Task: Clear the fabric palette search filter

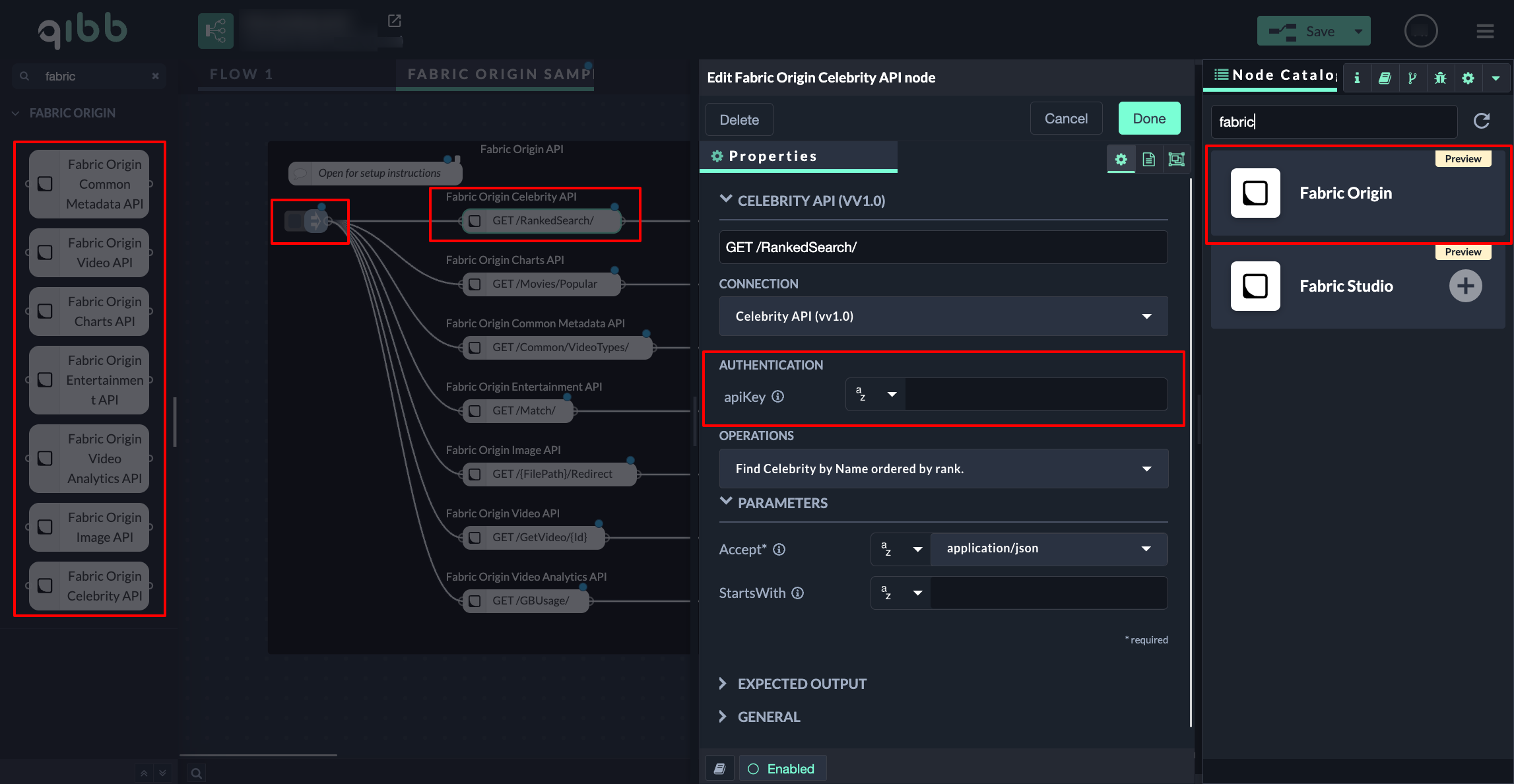Action: point(155,77)
